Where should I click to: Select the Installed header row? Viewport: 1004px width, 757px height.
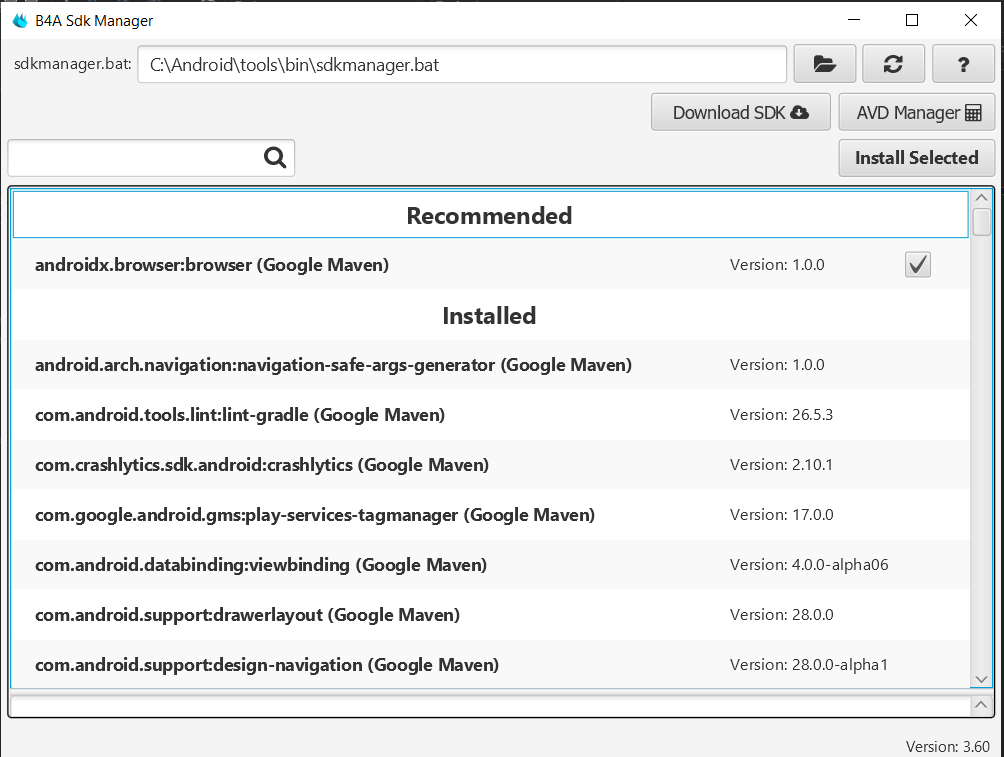490,315
